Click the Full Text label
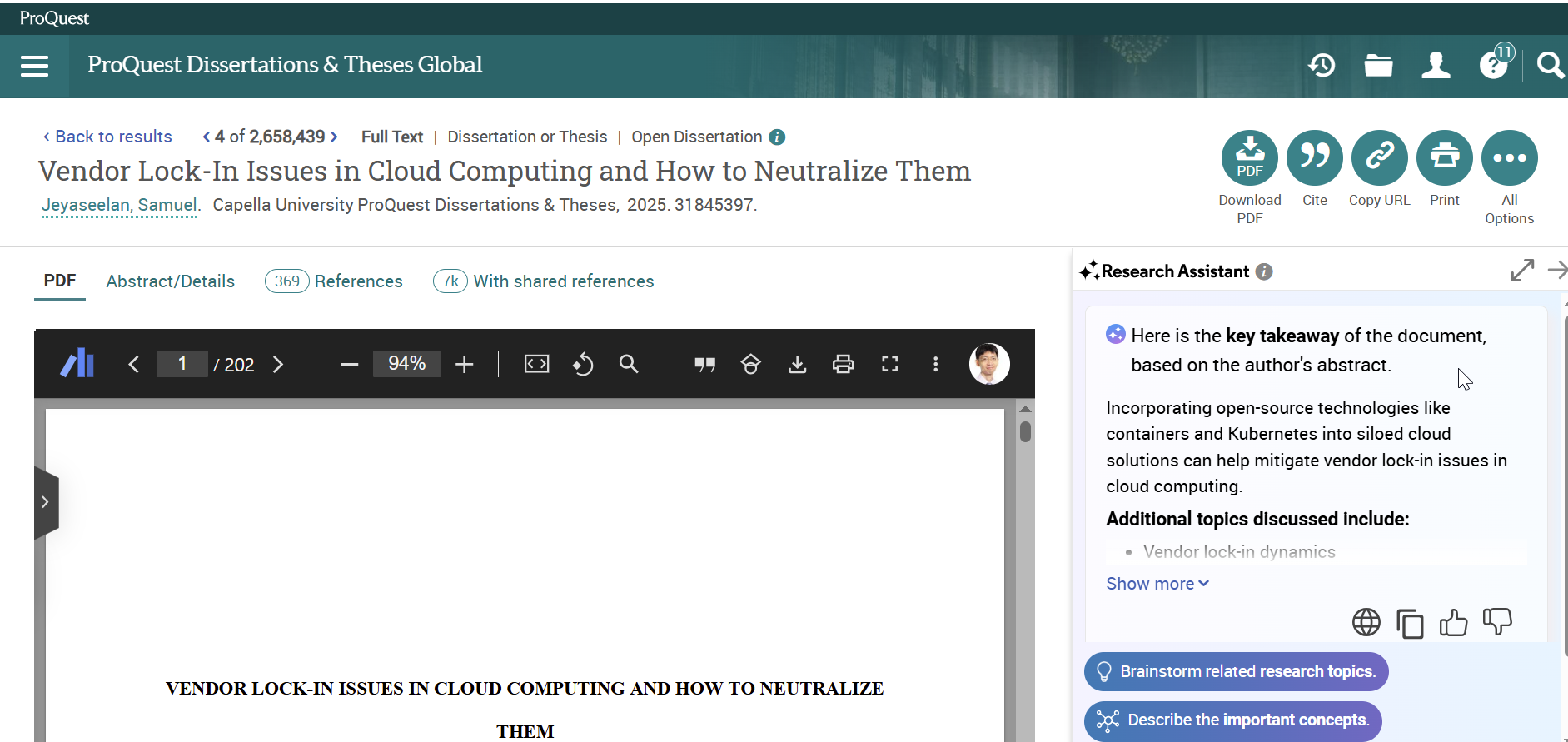Viewport: 1568px width, 742px height. [392, 137]
